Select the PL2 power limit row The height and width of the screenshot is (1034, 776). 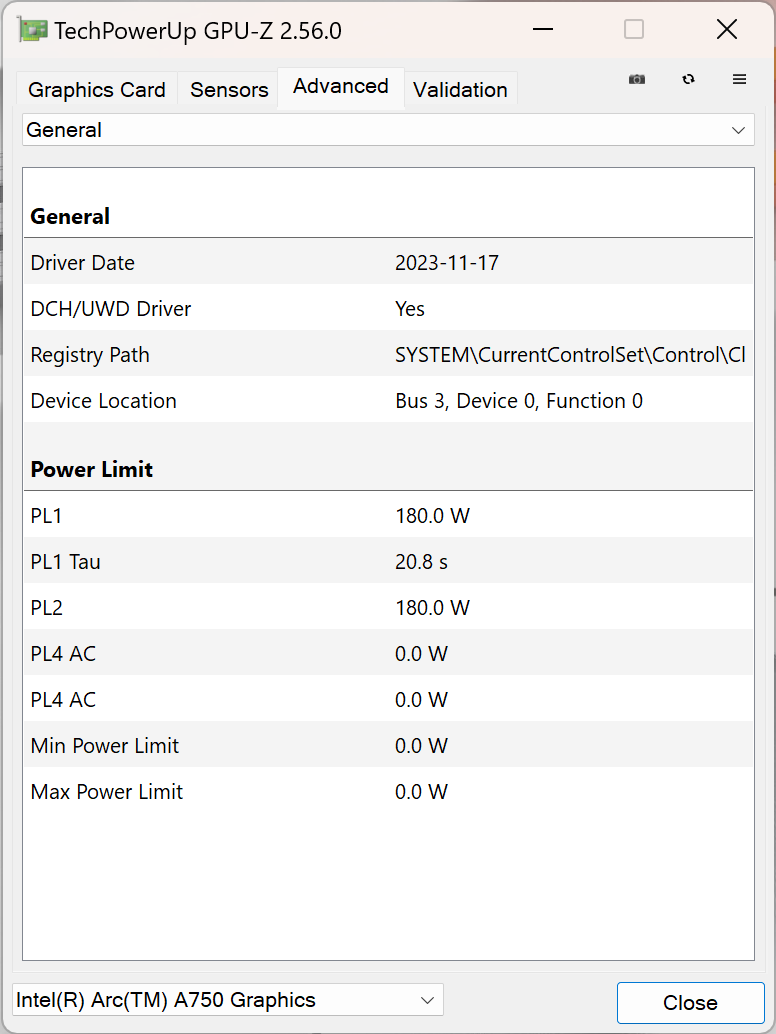coord(388,608)
